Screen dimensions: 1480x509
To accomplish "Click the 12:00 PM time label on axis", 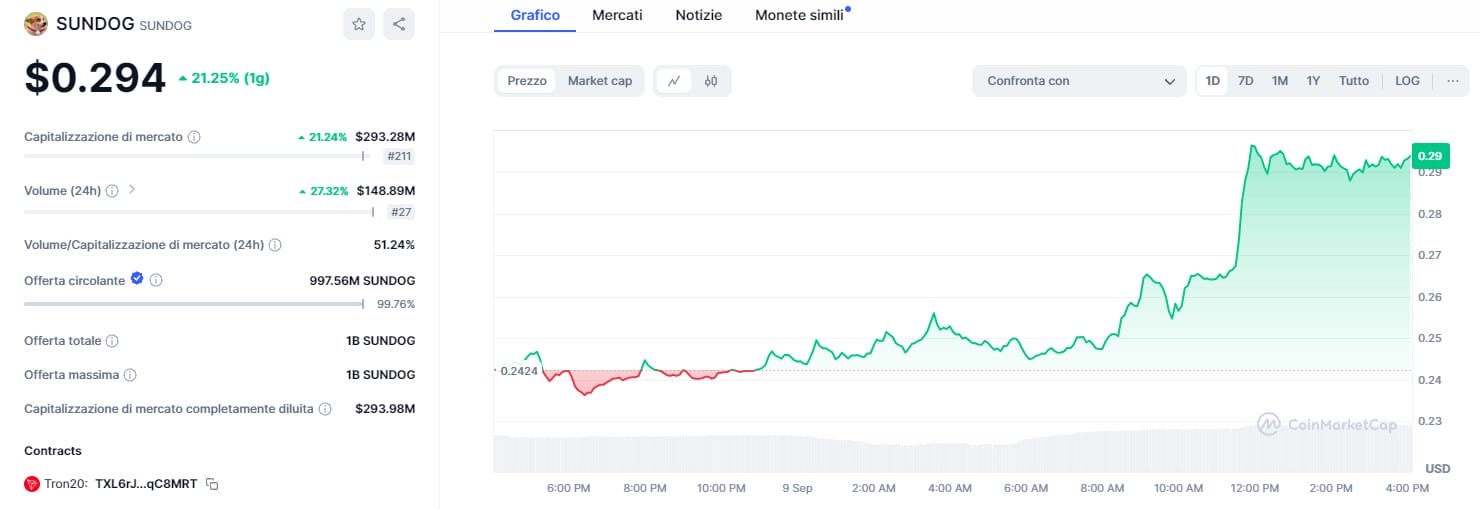I will tap(1255, 488).
